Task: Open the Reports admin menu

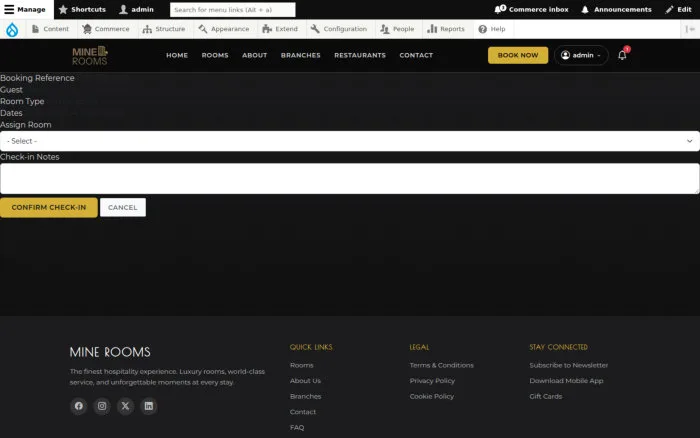Action: (x=446, y=29)
